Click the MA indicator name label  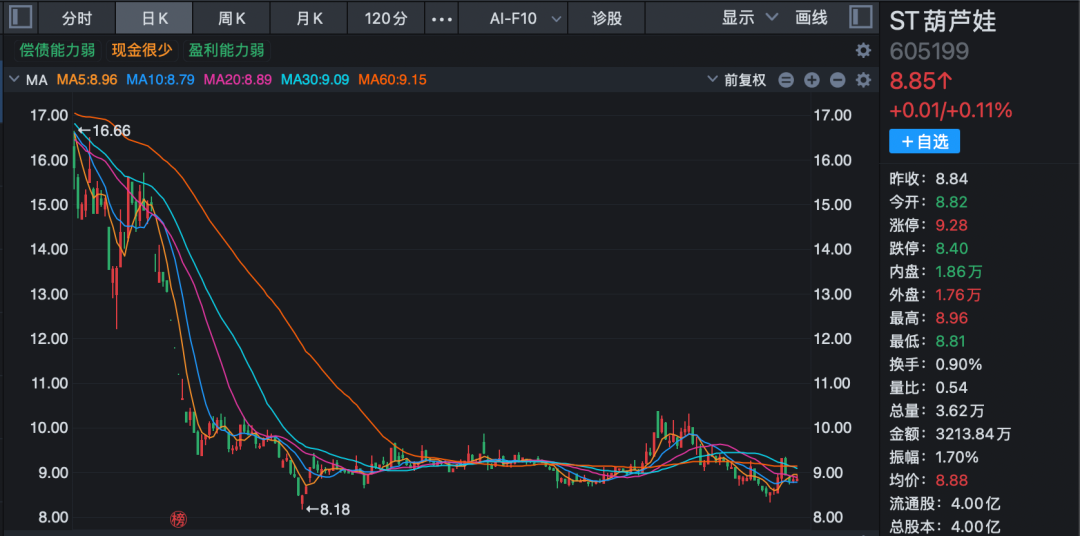click(37, 80)
